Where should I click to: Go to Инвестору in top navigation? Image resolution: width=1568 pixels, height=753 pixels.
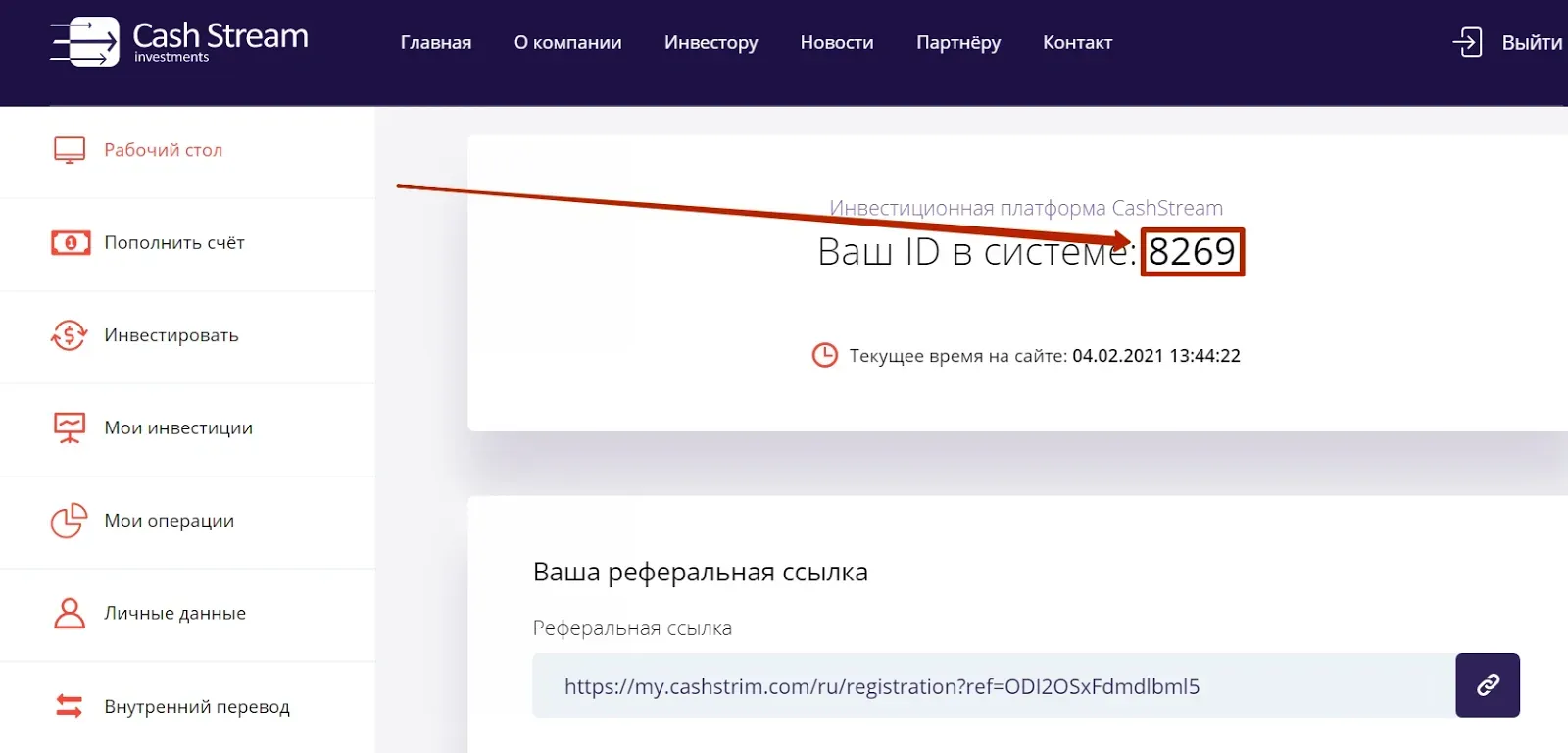coord(711,42)
